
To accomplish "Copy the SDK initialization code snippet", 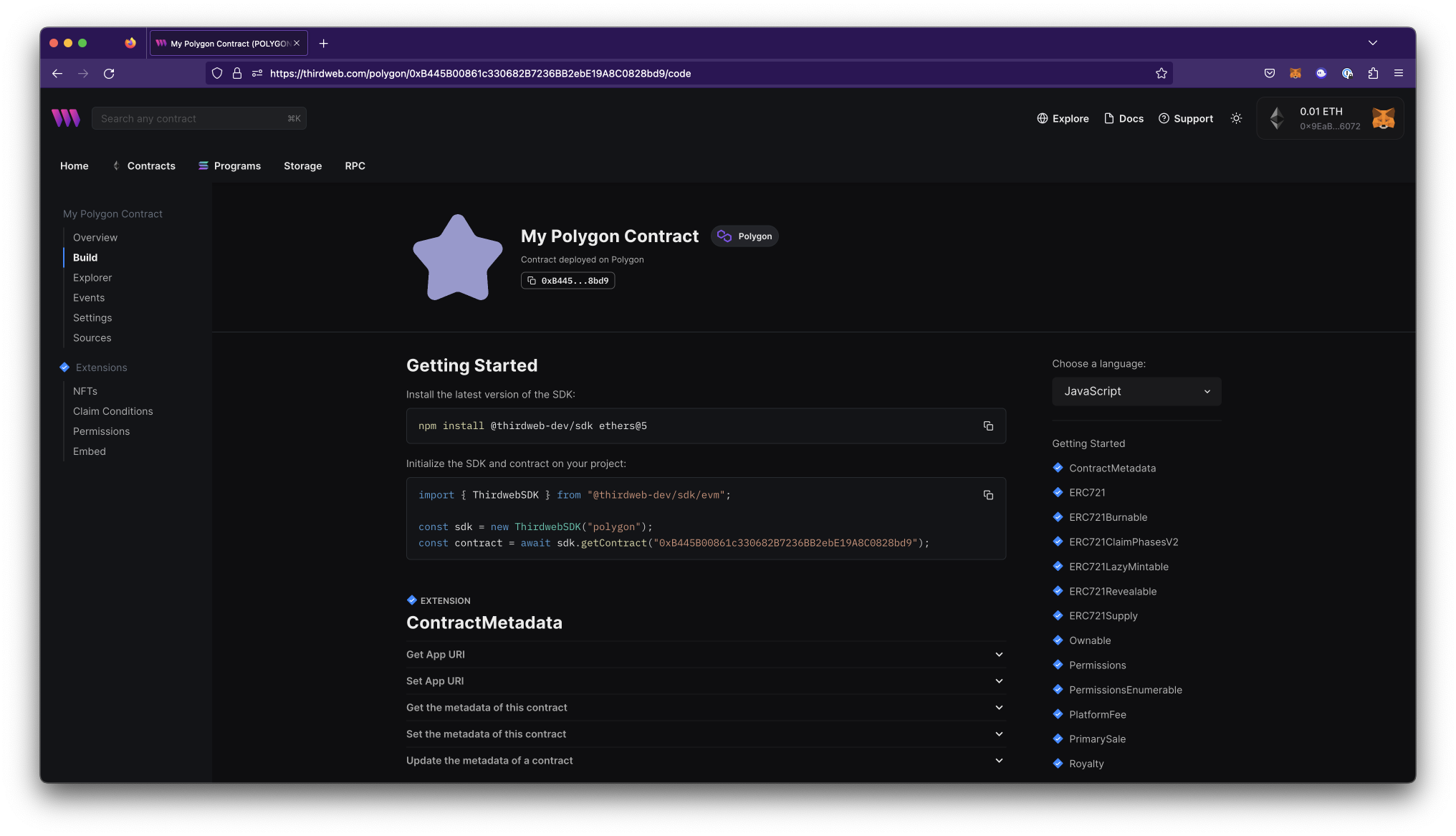I will pyautogui.click(x=988, y=495).
